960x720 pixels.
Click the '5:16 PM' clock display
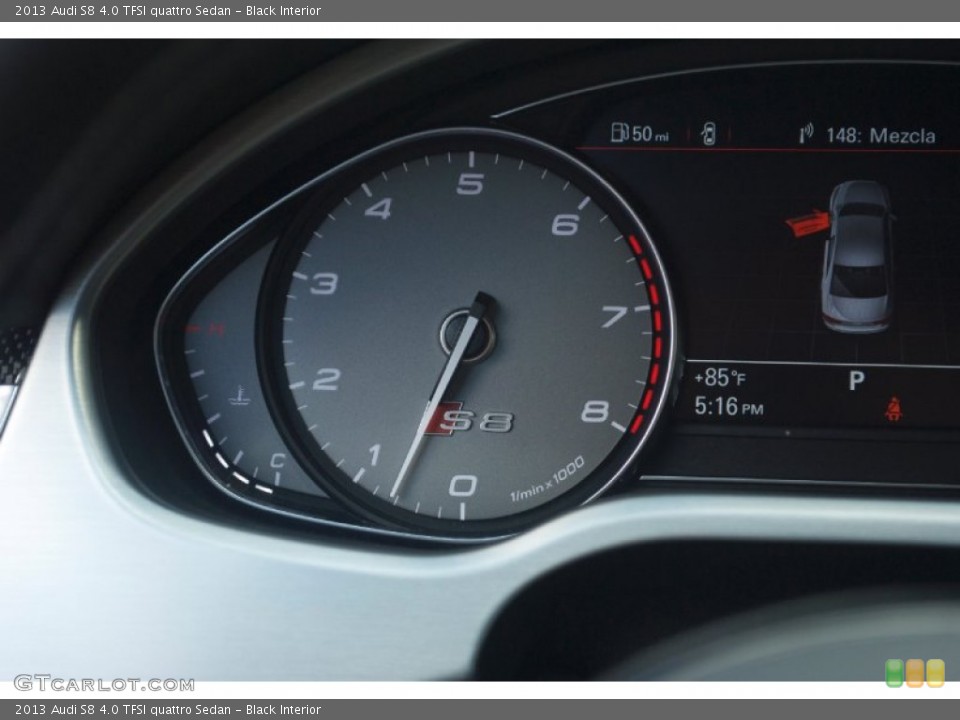[x=729, y=407]
